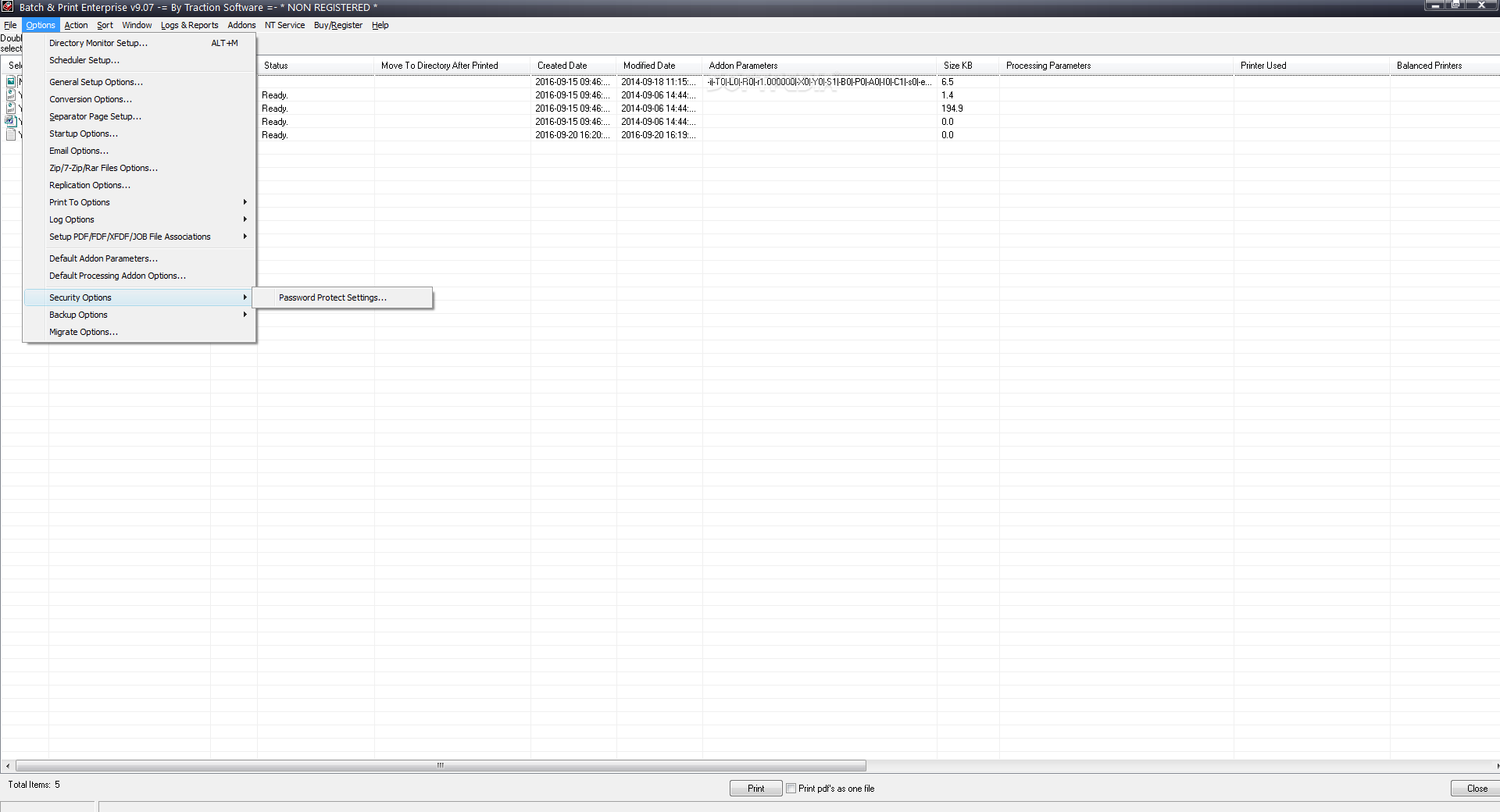The image size is (1500, 812).
Task: Sort by Move To Directory After Printed column
Action: click(x=452, y=66)
